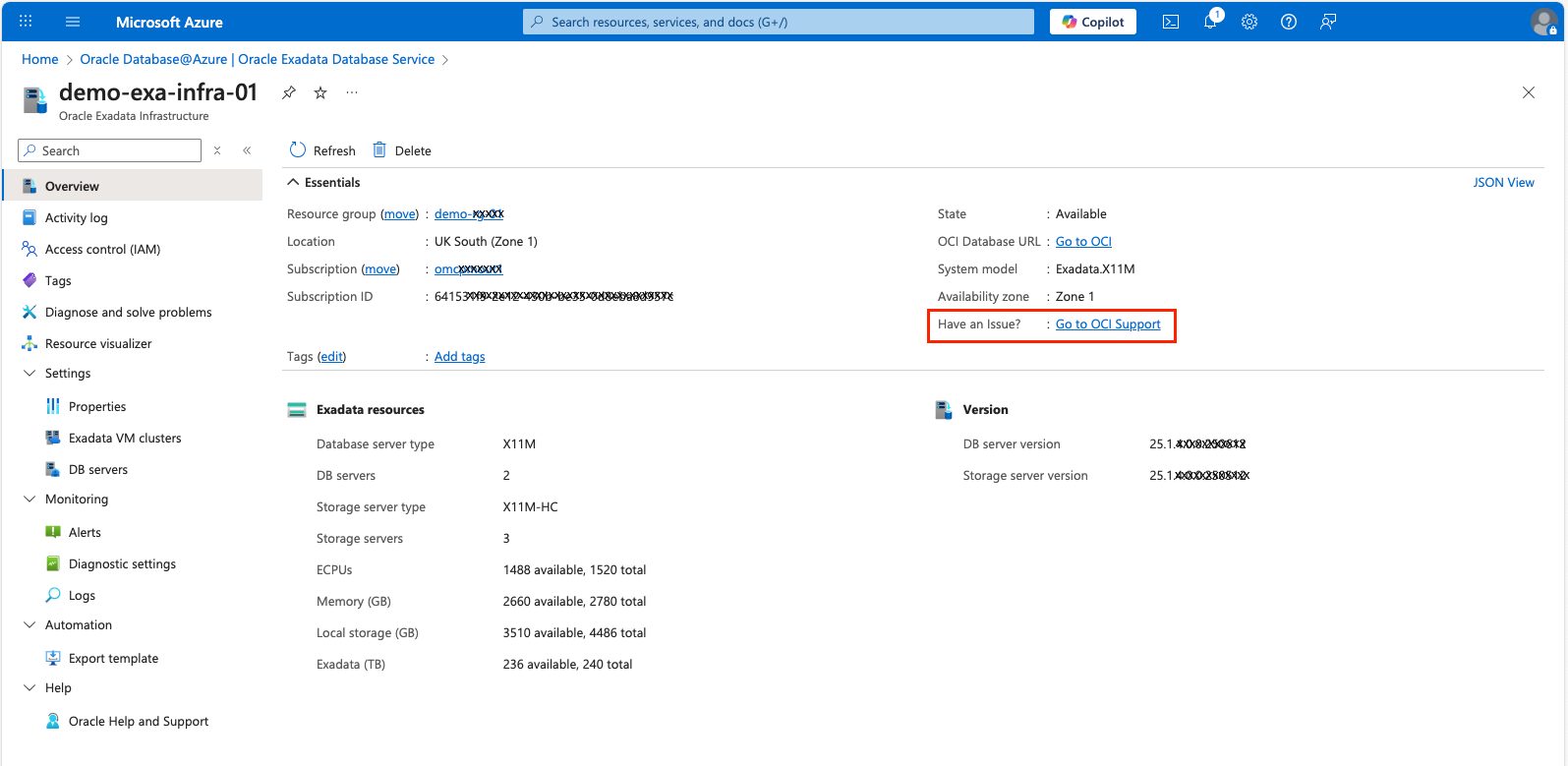Click the help question mark icon
This screenshot has width=1568, height=766.
pyautogui.click(x=1289, y=22)
